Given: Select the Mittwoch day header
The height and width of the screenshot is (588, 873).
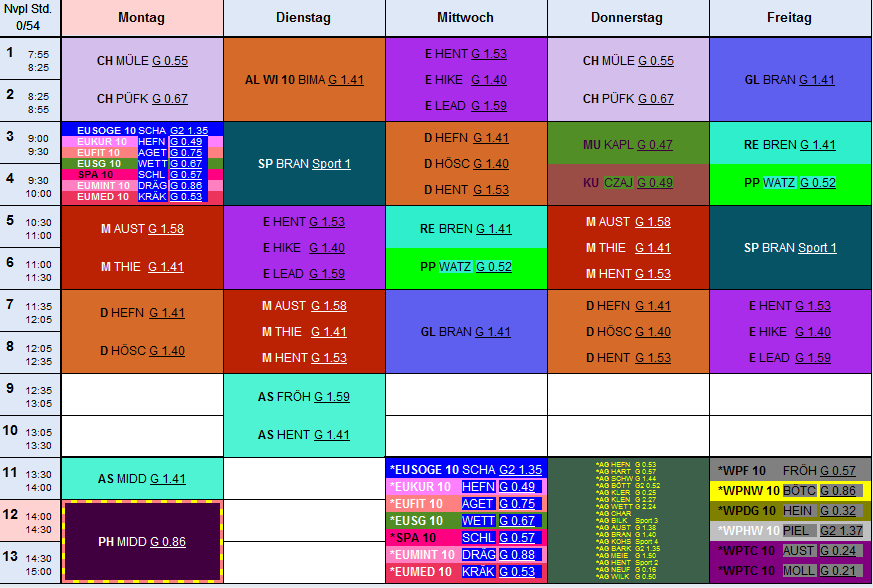Looking at the screenshot, I should coord(466,18).
